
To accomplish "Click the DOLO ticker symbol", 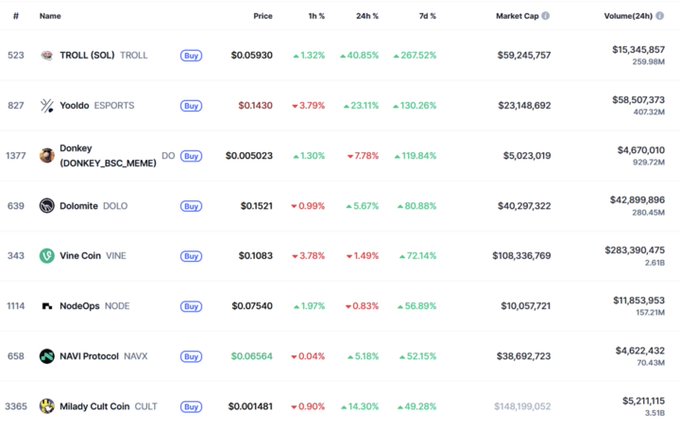I will pos(115,206).
